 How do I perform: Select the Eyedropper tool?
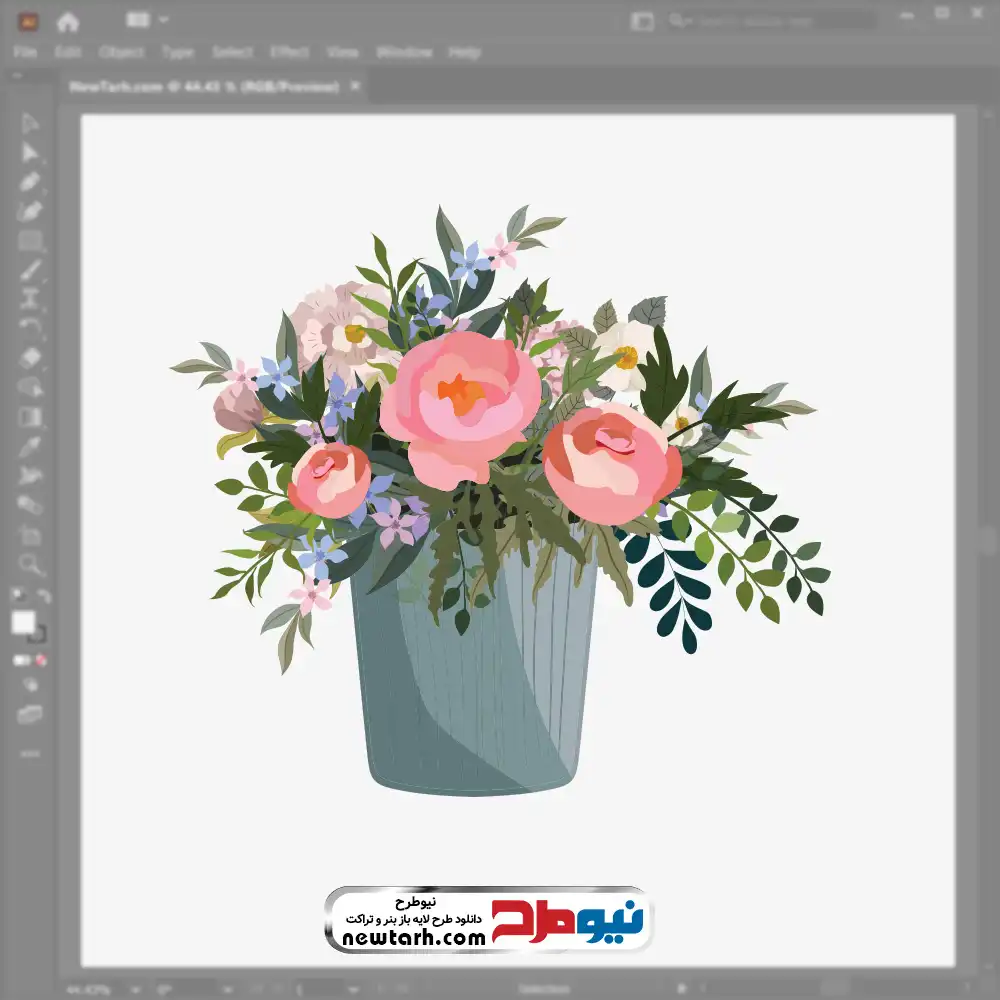[30, 446]
